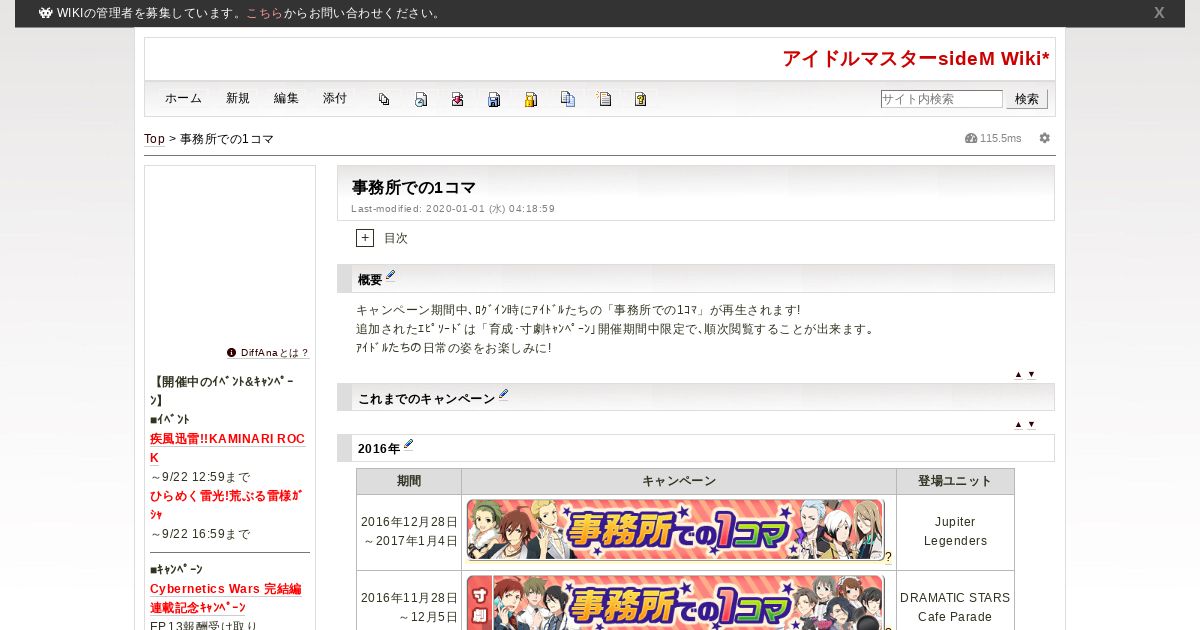Open the アイドルマスターsideM Wiki* title link
Viewport: 1200px width, 630px height.
coord(916,59)
